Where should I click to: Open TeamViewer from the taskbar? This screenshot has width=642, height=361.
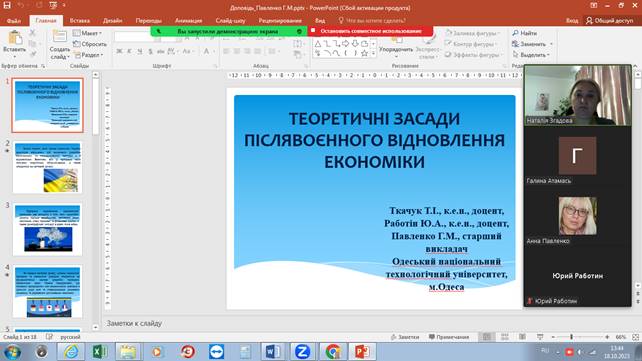point(216,351)
